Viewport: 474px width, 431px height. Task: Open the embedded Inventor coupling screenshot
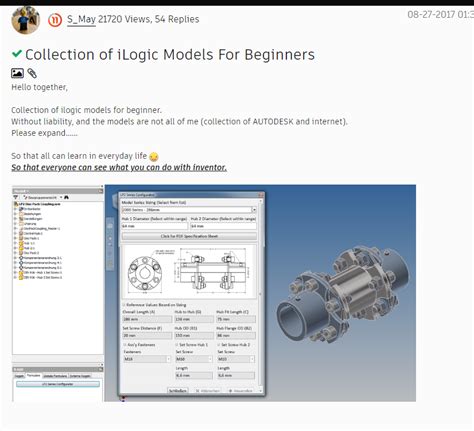pyautogui.click(x=214, y=293)
